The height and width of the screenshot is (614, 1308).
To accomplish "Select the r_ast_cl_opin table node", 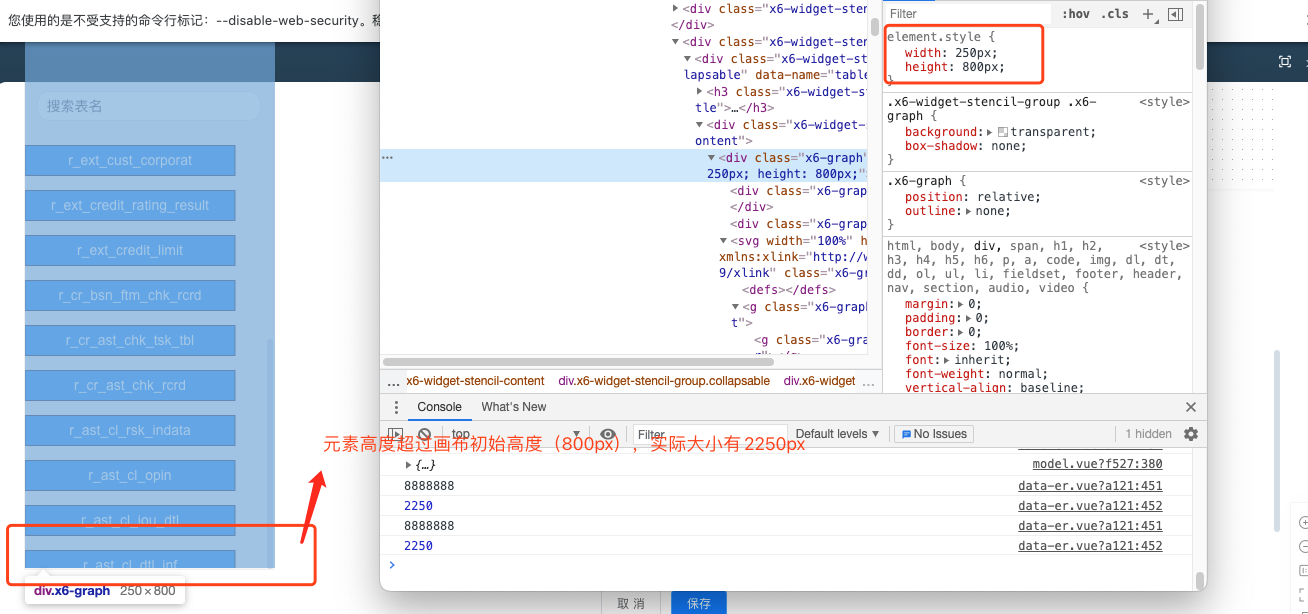I will coord(130,475).
